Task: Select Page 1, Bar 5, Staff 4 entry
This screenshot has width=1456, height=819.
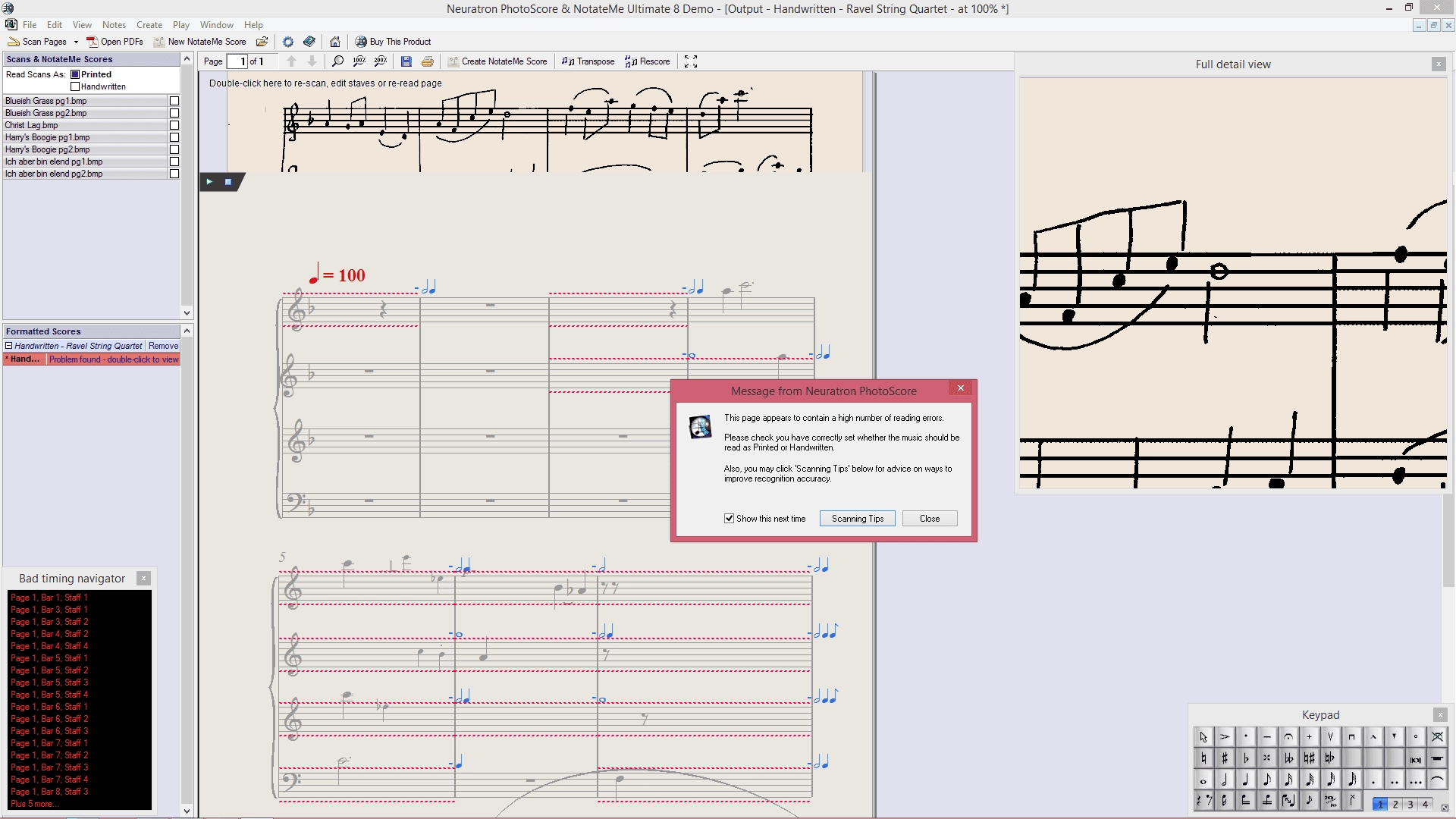Action: coord(49,695)
